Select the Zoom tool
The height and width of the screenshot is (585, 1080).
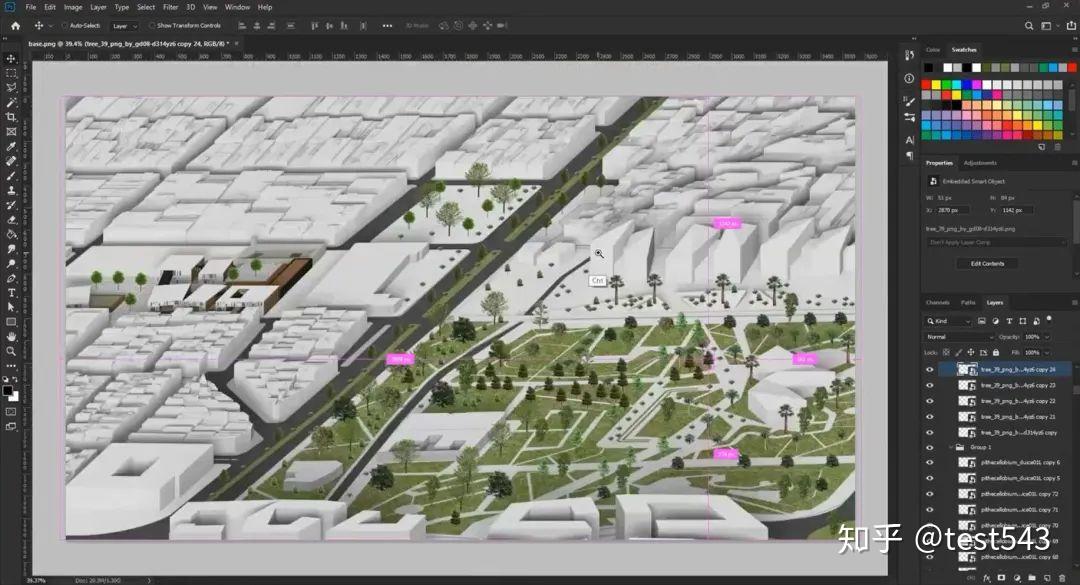click(11, 351)
